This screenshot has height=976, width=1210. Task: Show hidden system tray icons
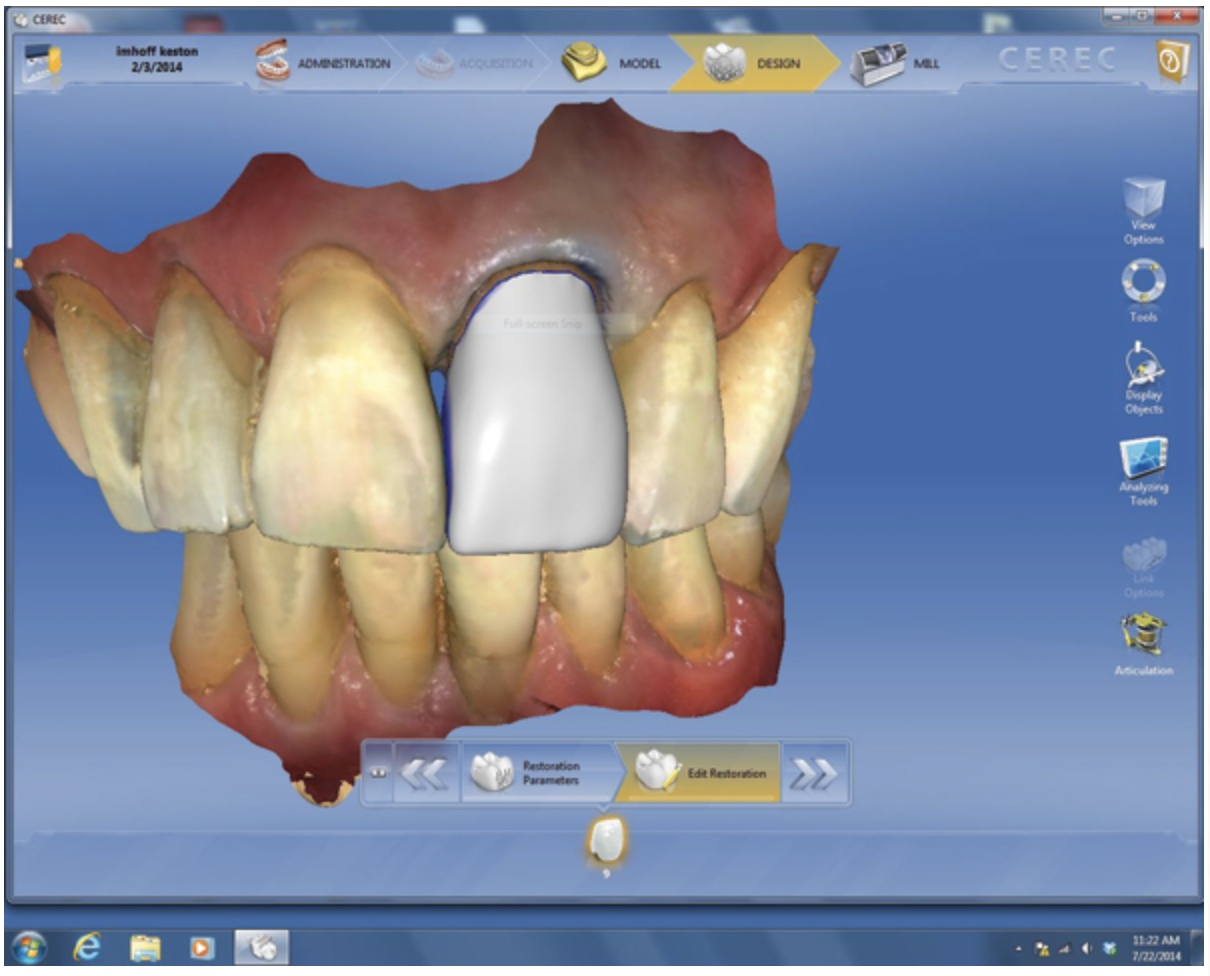point(1018,947)
